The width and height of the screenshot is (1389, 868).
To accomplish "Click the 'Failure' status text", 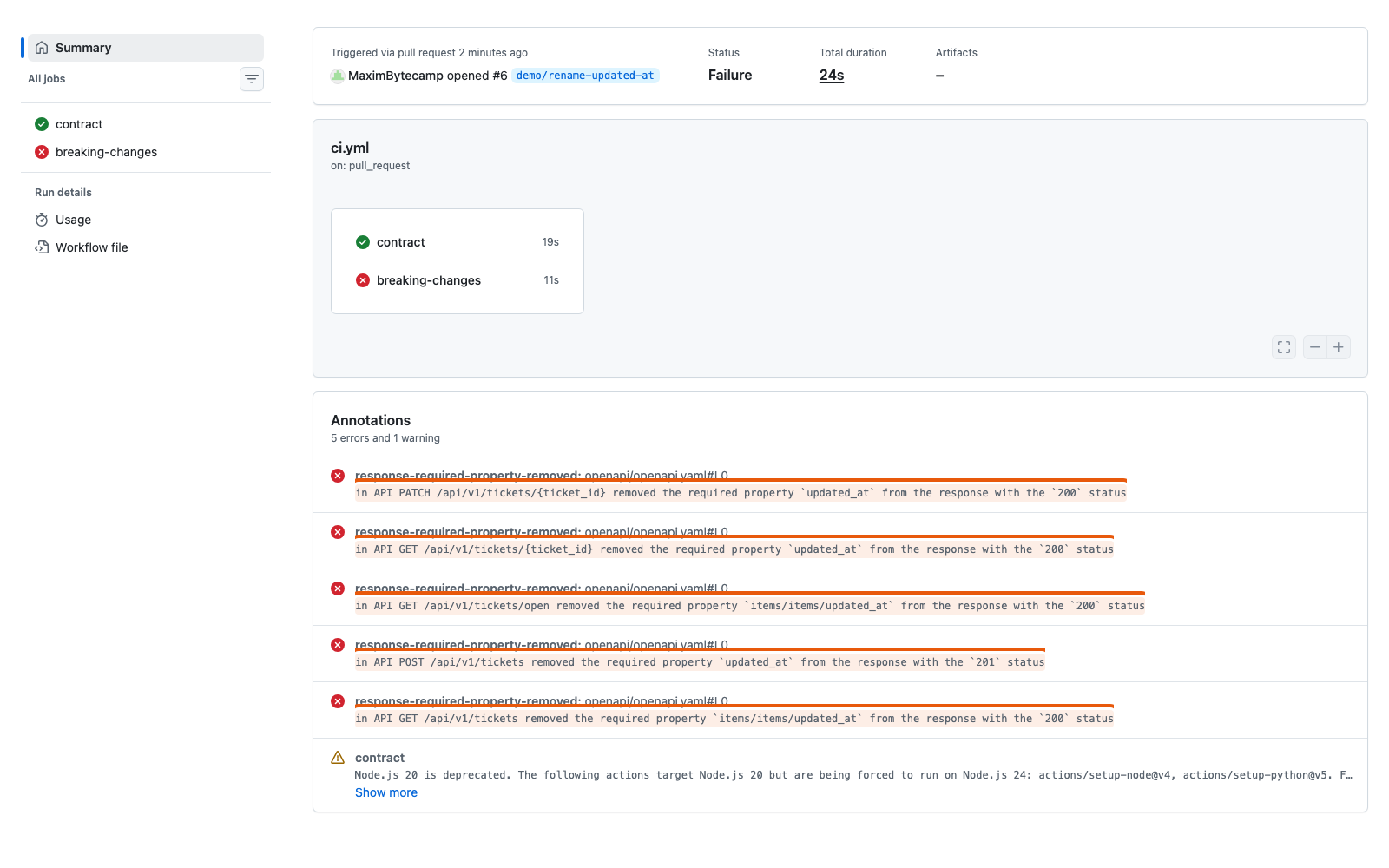I will [730, 75].
